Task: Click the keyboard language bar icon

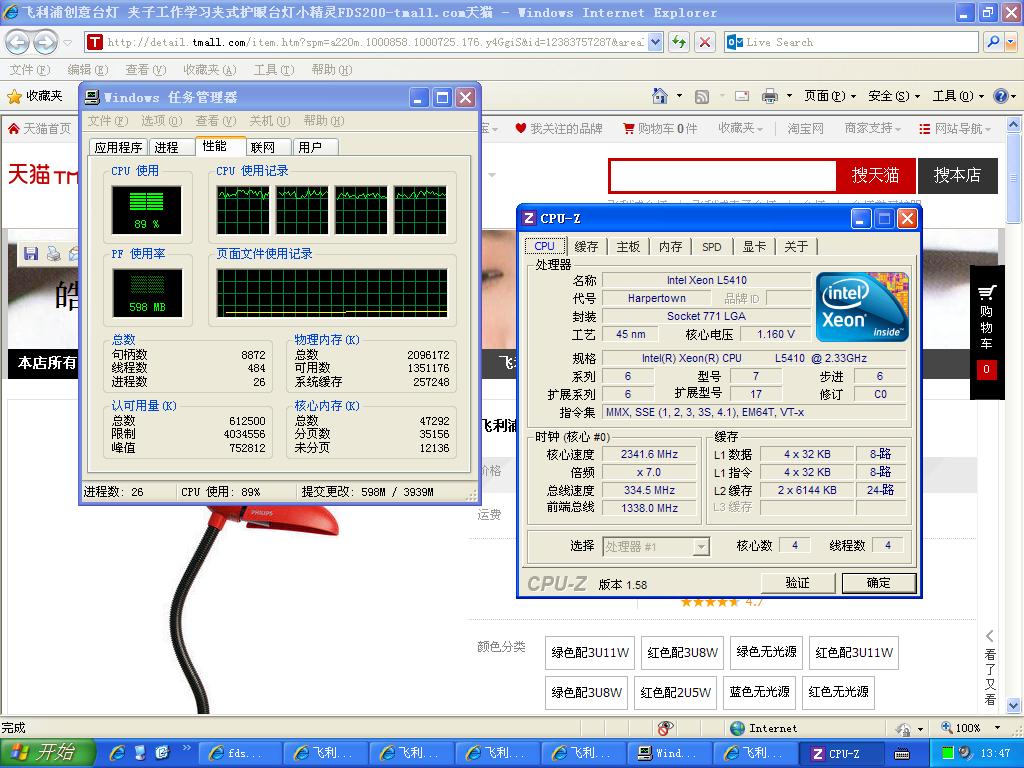Action: click(x=902, y=754)
